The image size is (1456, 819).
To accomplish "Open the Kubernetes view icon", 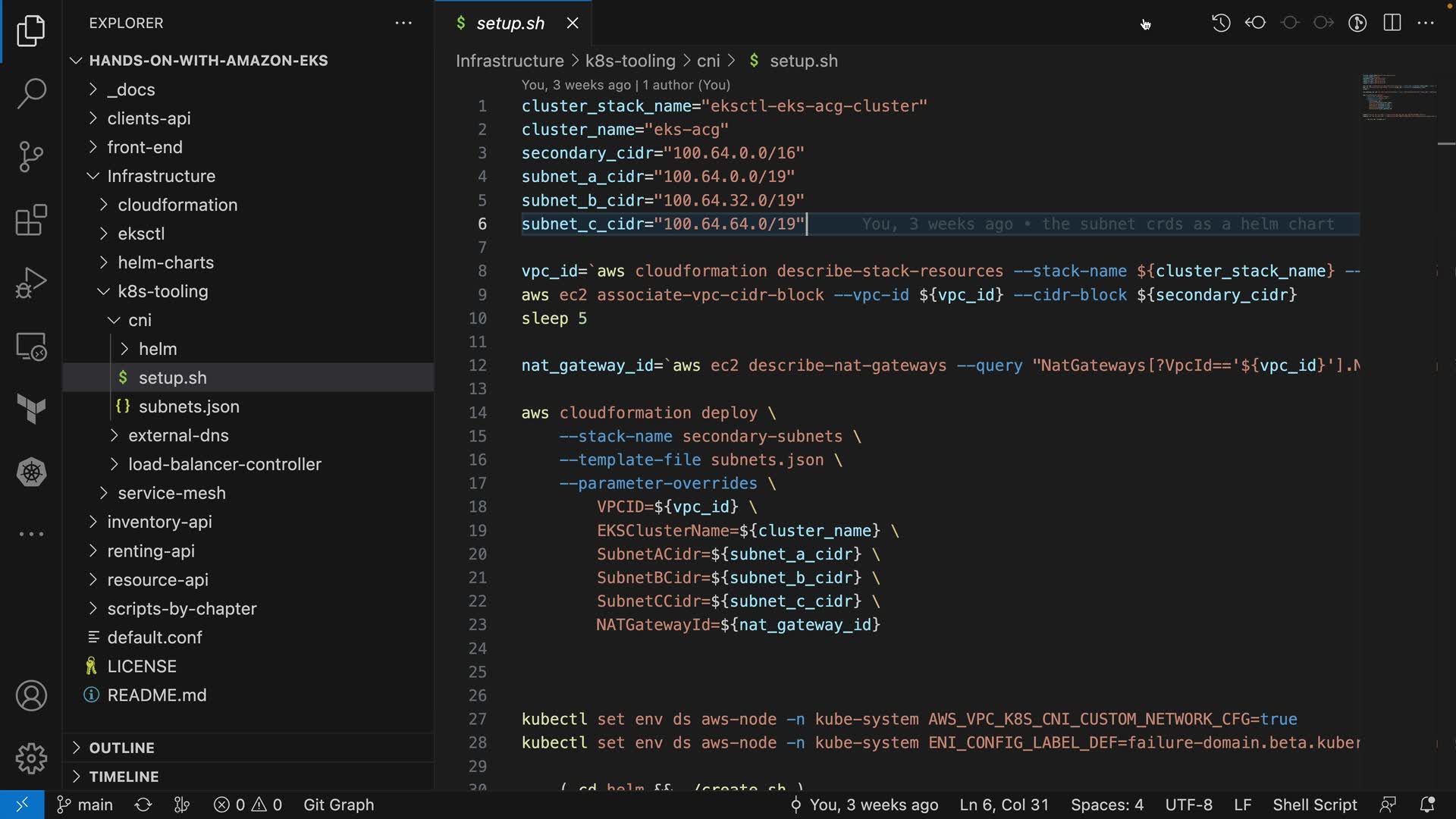I will (x=31, y=472).
